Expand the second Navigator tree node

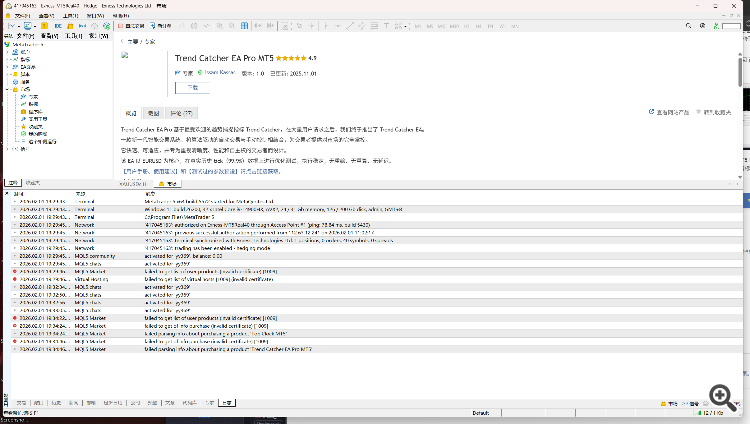[x=8, y=59]
